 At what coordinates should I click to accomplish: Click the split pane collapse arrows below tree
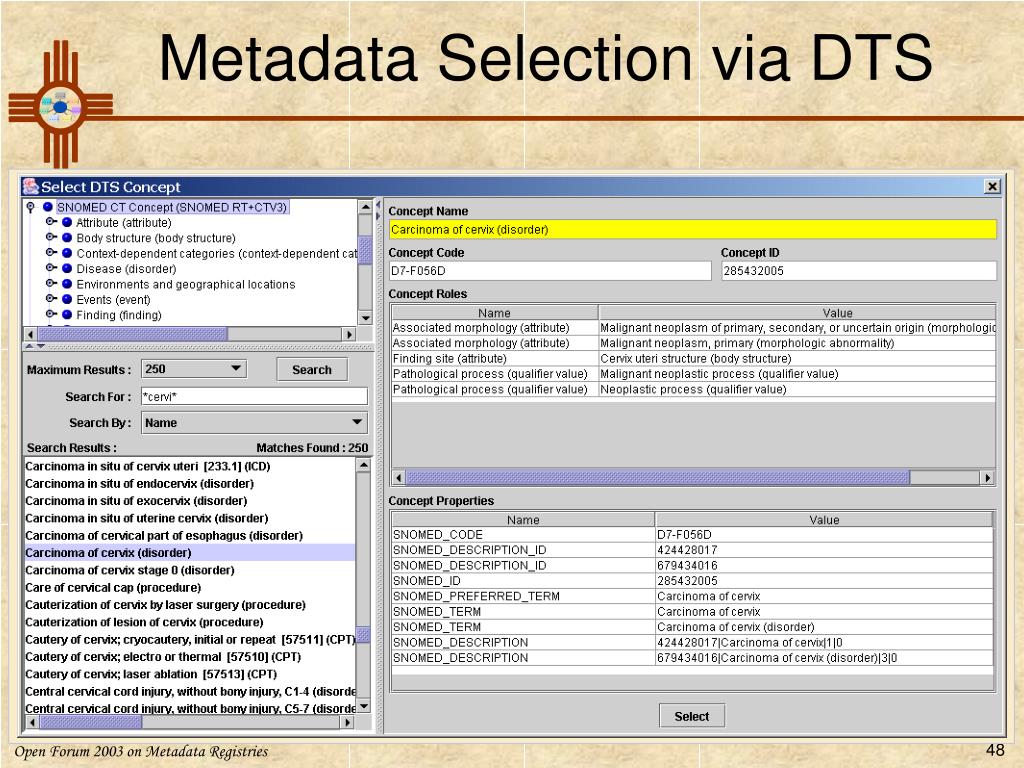point(35,346)
